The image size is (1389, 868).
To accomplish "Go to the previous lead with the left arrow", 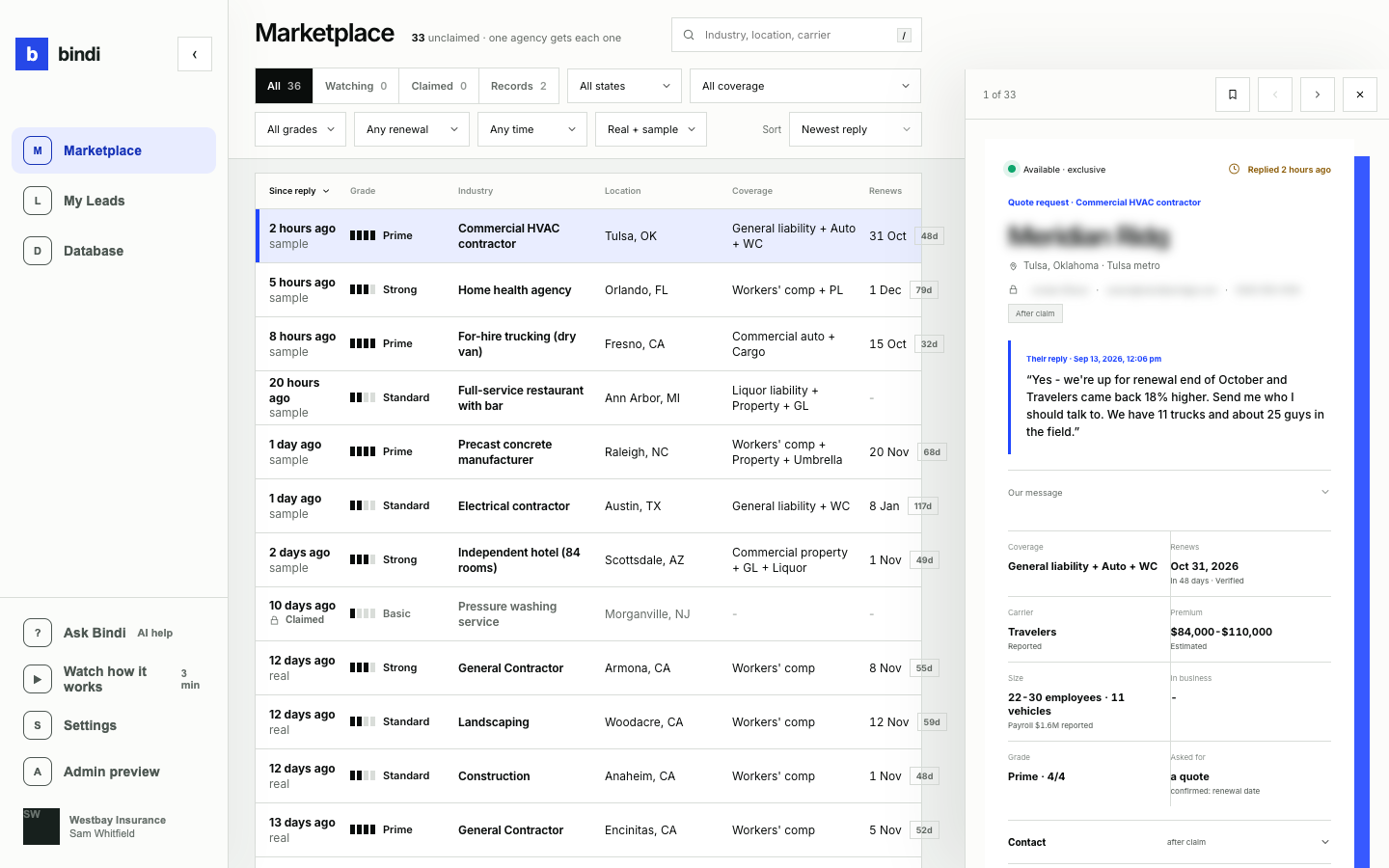I will pyautogui.click(x=1275, y=95).
